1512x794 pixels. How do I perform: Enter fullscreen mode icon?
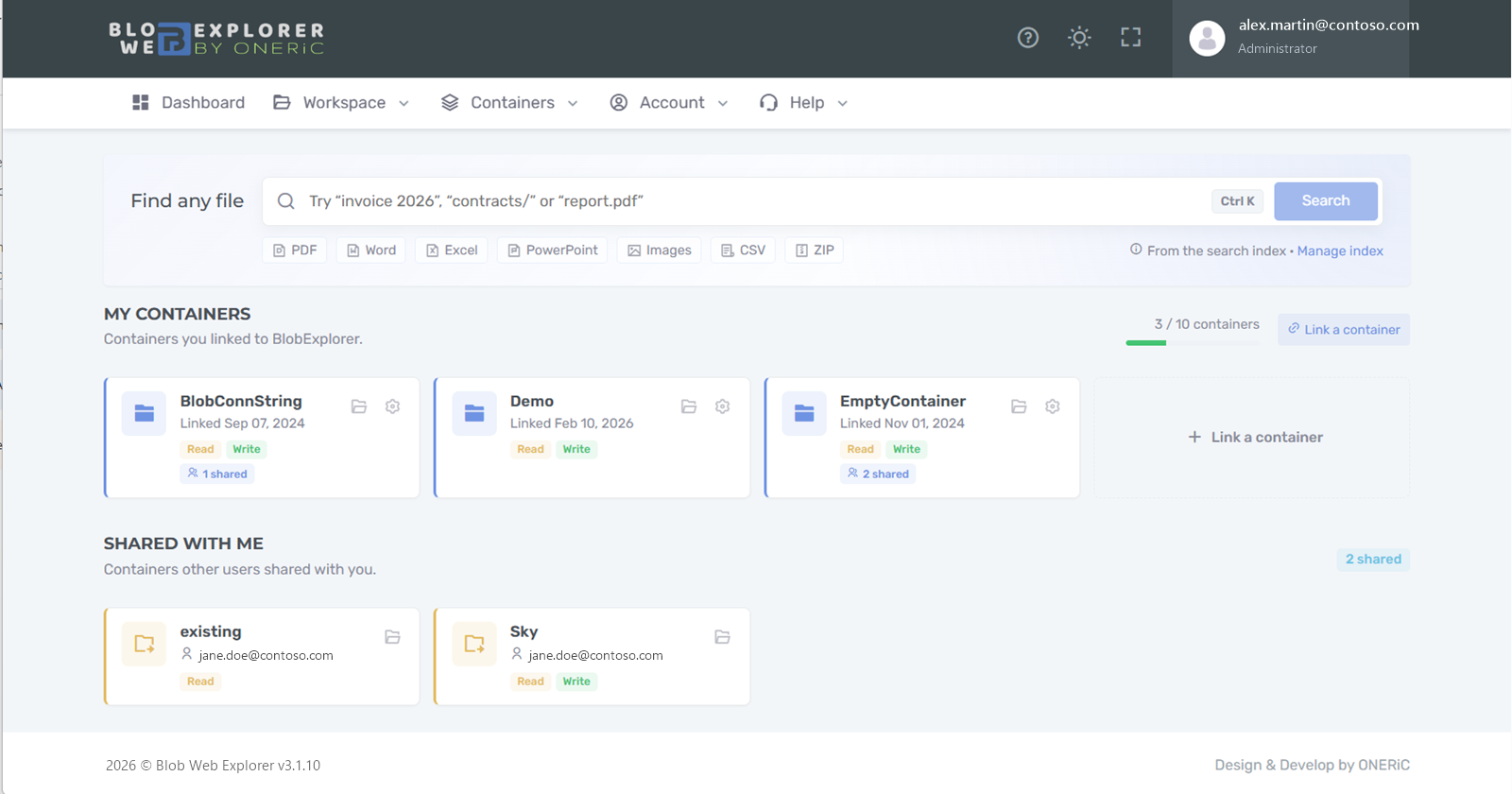click(1131, 38)
